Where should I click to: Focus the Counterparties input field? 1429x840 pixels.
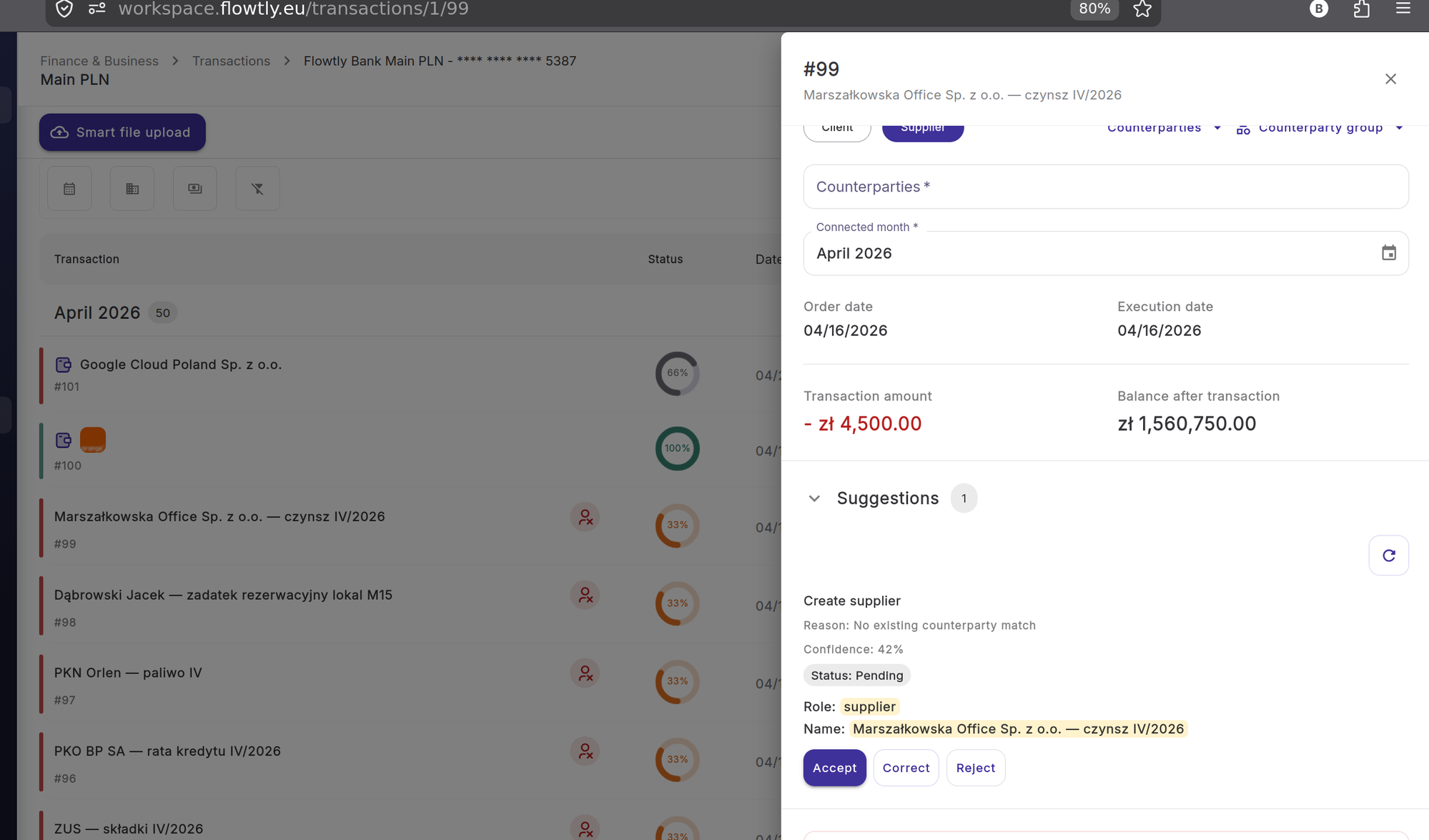1106,187
